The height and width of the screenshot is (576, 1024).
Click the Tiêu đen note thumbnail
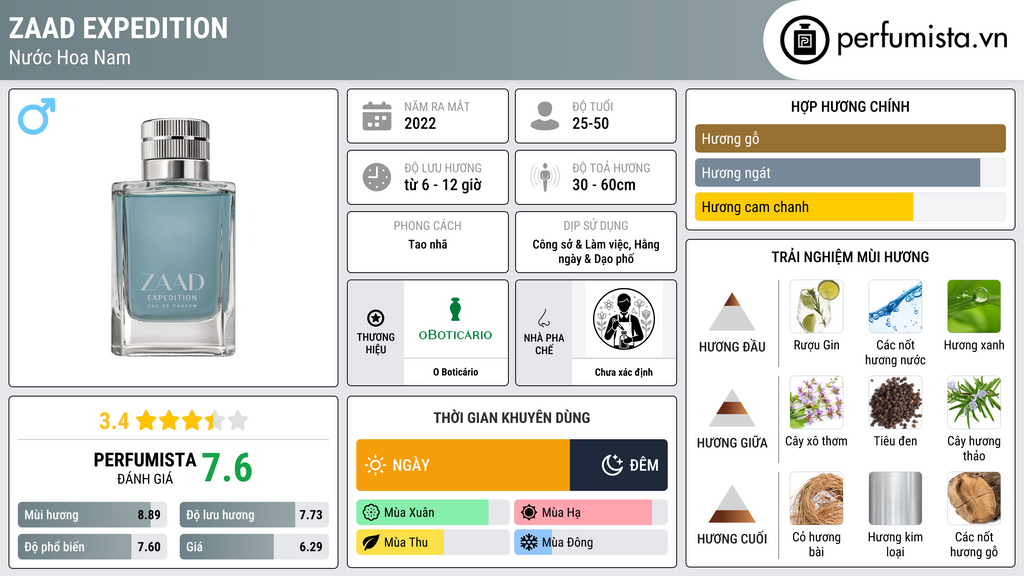[x=895, y=402]
